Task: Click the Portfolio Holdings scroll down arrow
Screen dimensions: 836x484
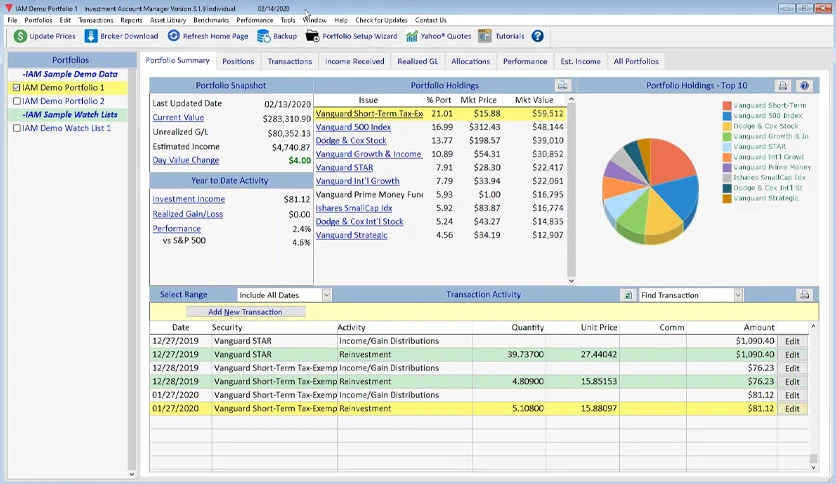Action: (571, 281)
